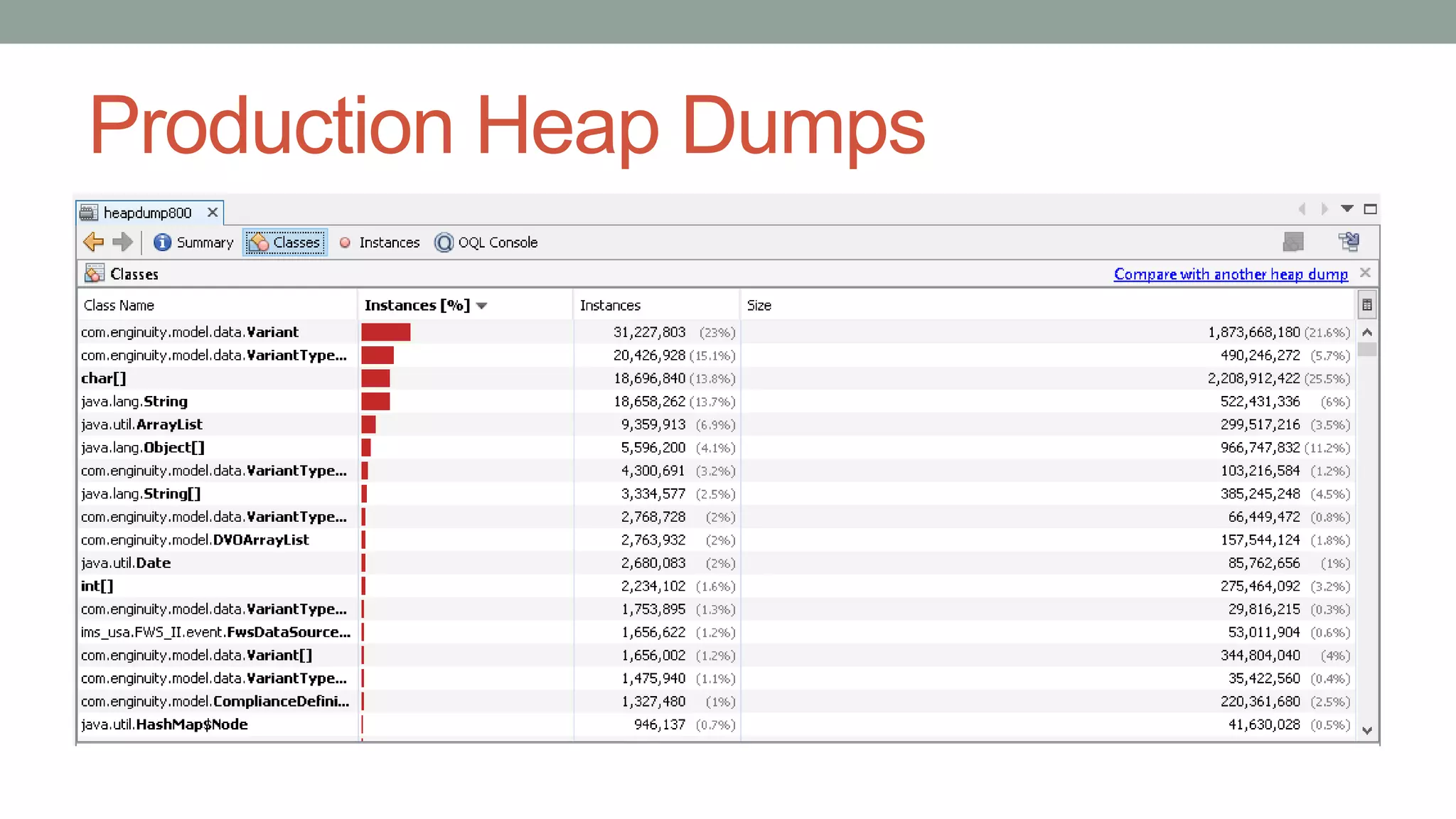1456x819 pixels.
Task: Maximize the heap dump window icon
Action: (1370, 209)
